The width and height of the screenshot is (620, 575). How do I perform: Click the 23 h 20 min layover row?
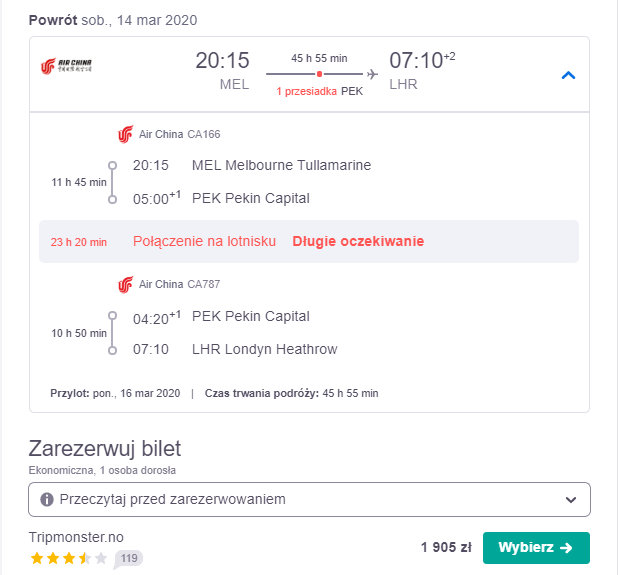point(309,242)
